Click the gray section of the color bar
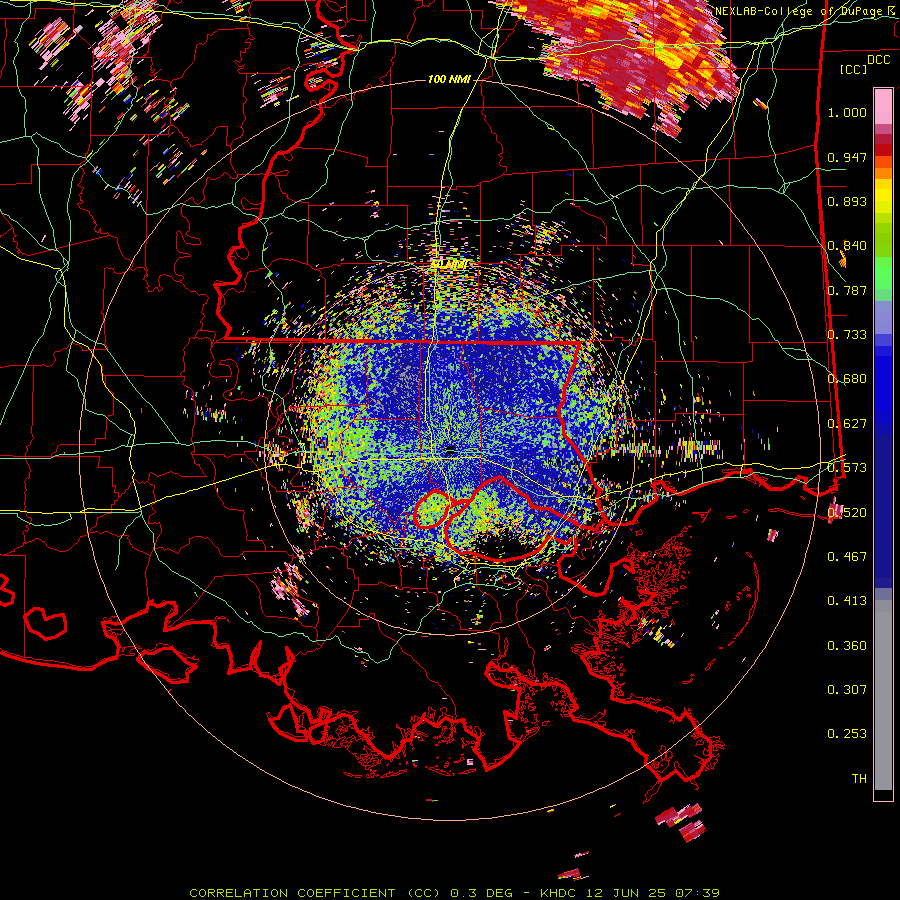This screenshot has height=900, width=900. coord(883,695)
